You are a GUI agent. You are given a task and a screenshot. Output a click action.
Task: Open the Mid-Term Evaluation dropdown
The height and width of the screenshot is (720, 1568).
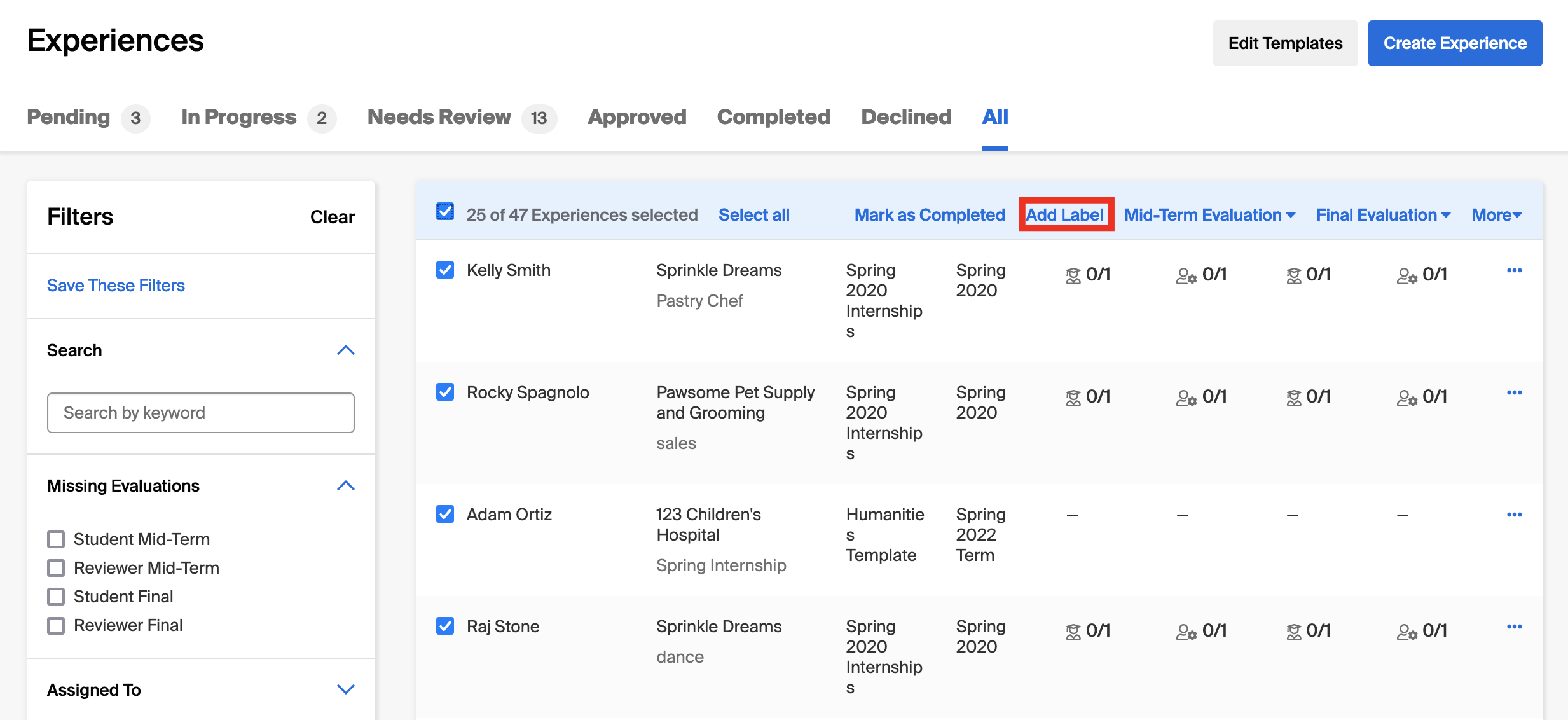point(1209,215)
